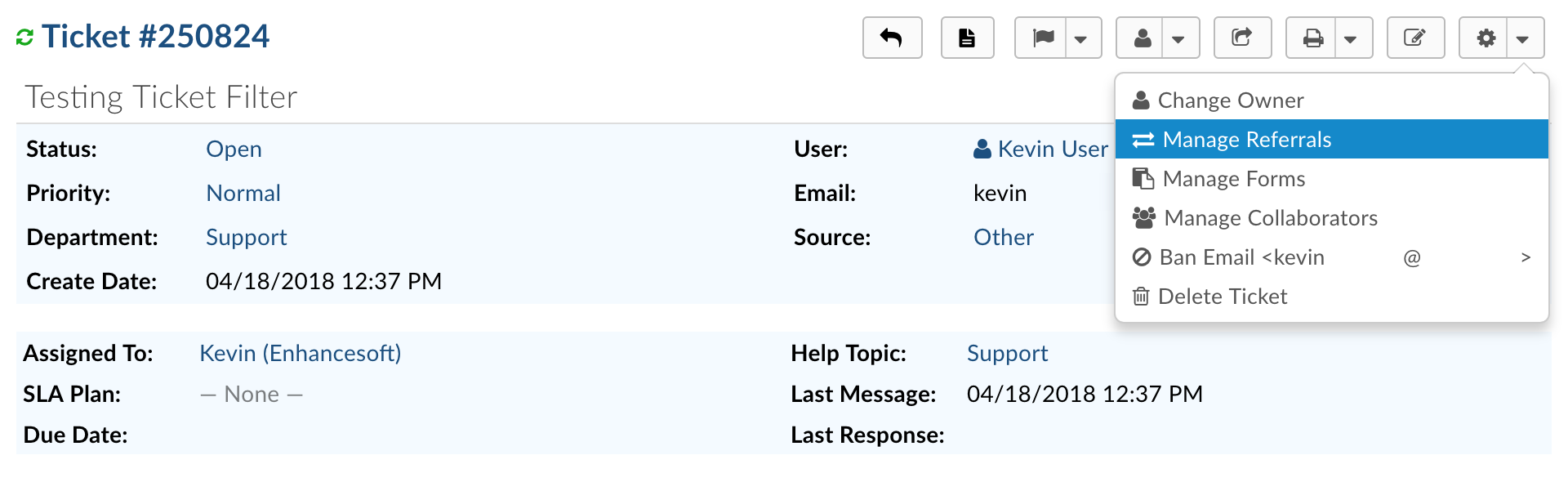The width and height of the screenshot is (1568, 482).
Task: Open the Post Internal Note document icon
Action: pos(967,38)
